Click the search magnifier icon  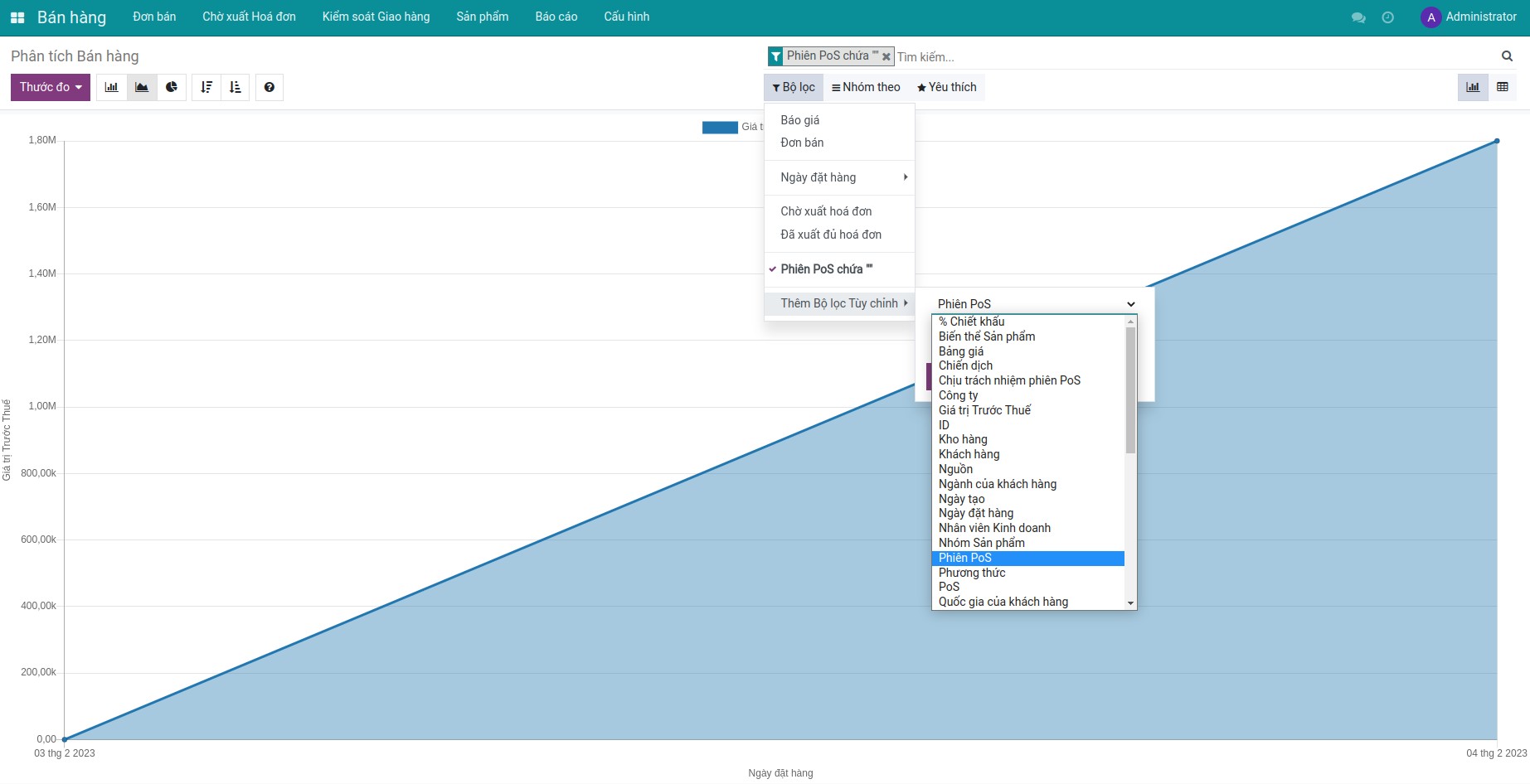click(1507, 56)
